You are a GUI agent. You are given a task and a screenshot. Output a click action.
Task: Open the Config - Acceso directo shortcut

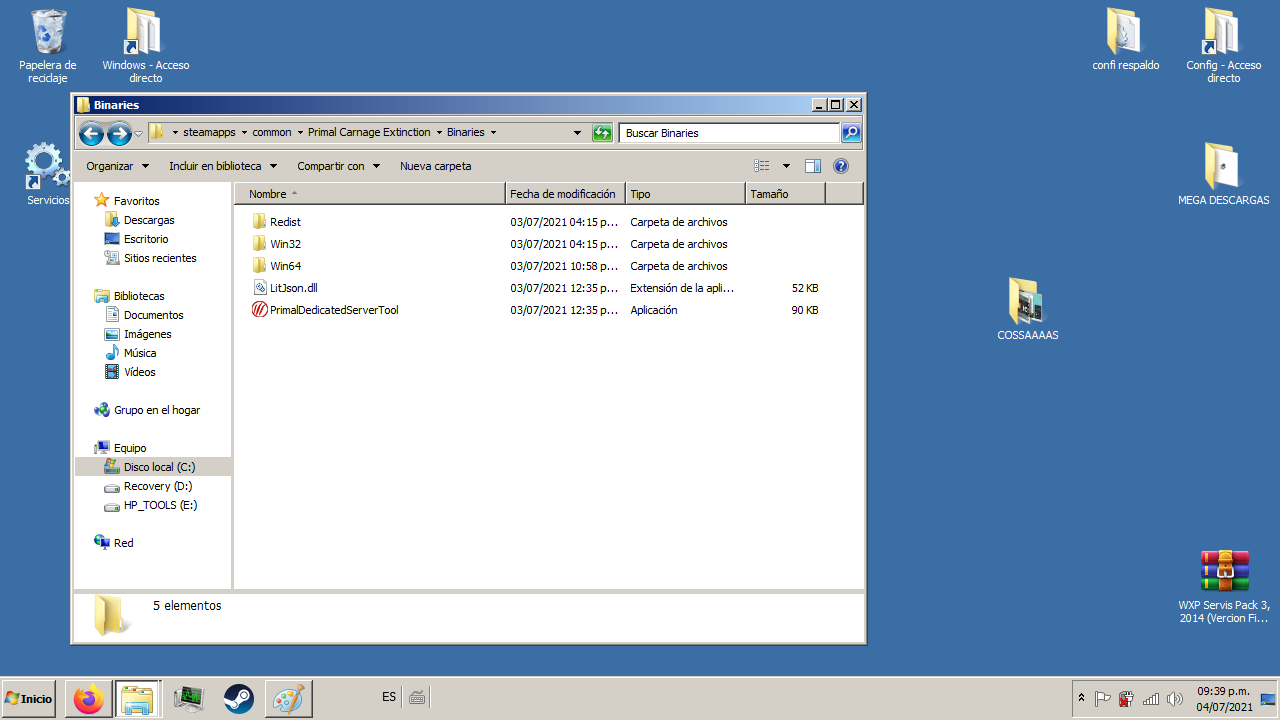coord(1223,46)
